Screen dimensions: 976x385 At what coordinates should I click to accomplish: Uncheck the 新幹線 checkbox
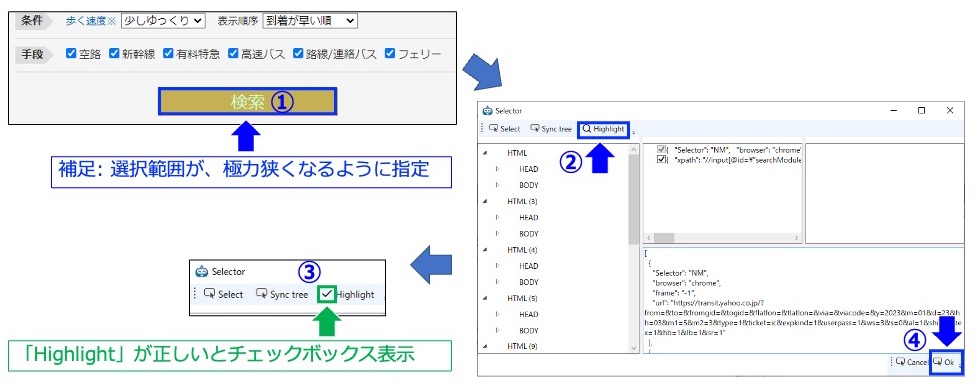point(114,53)
